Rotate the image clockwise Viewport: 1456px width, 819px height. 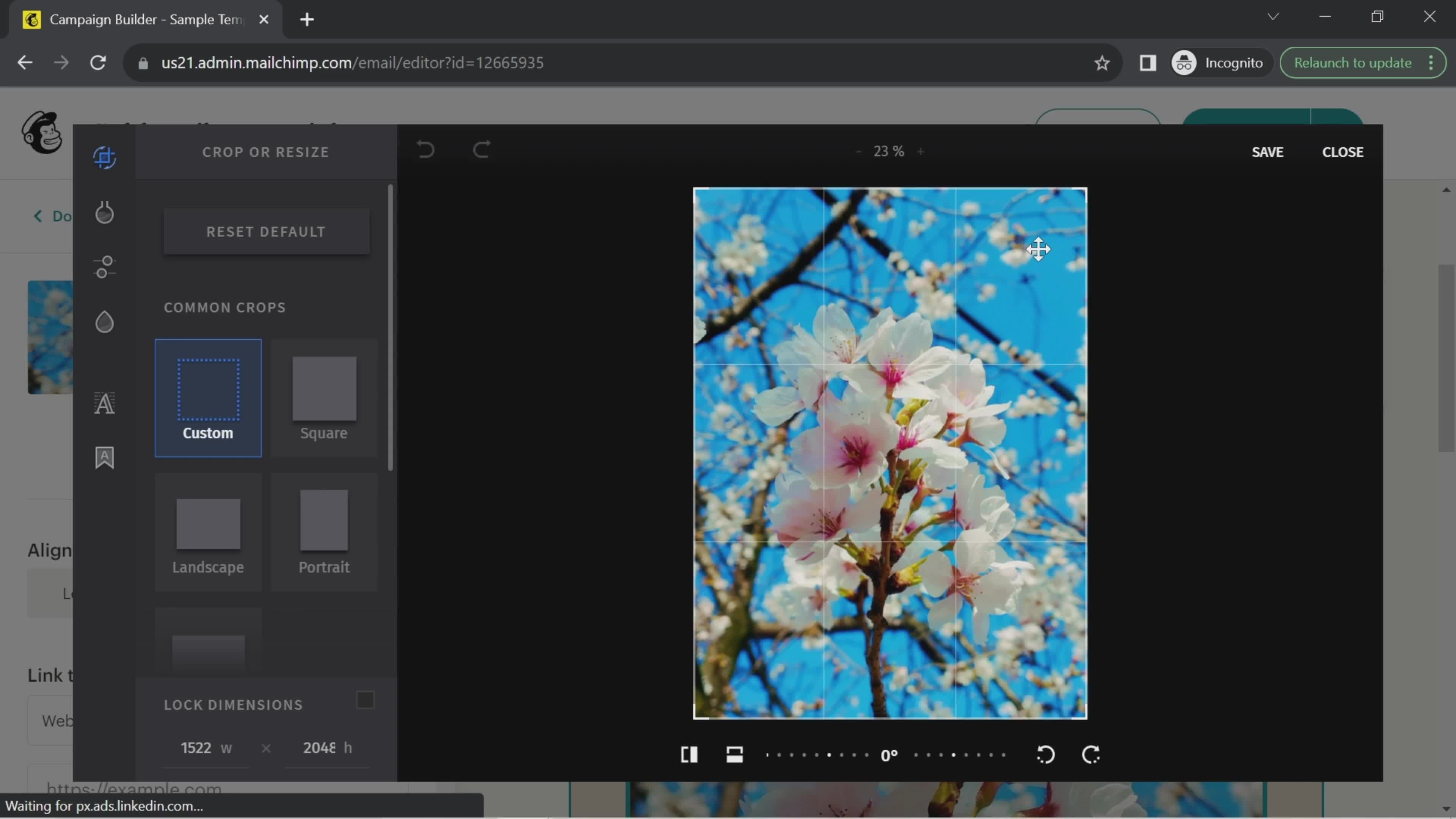(x=1091, y=755)
